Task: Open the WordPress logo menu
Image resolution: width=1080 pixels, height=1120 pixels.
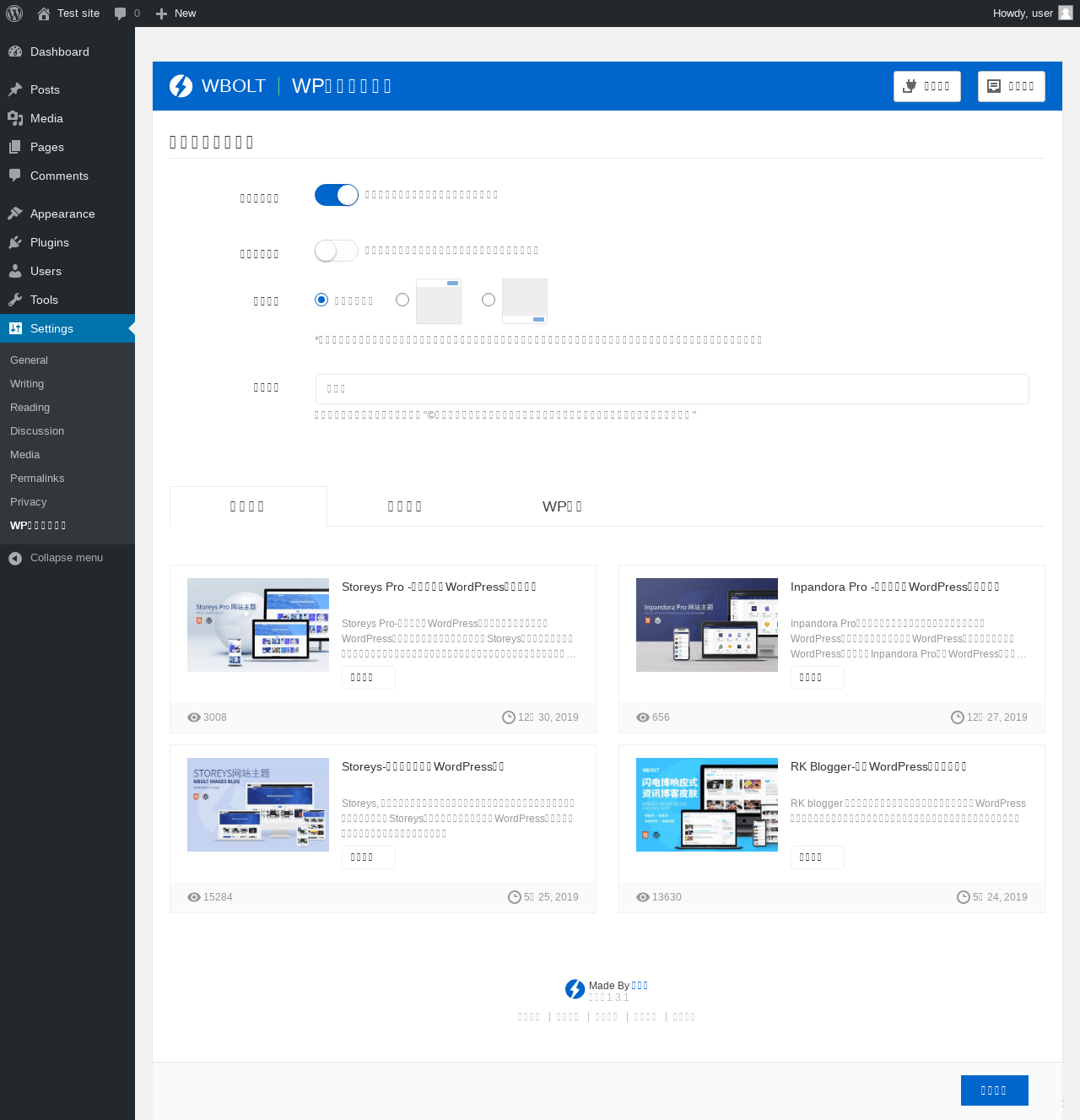Action: coord(14,14)
